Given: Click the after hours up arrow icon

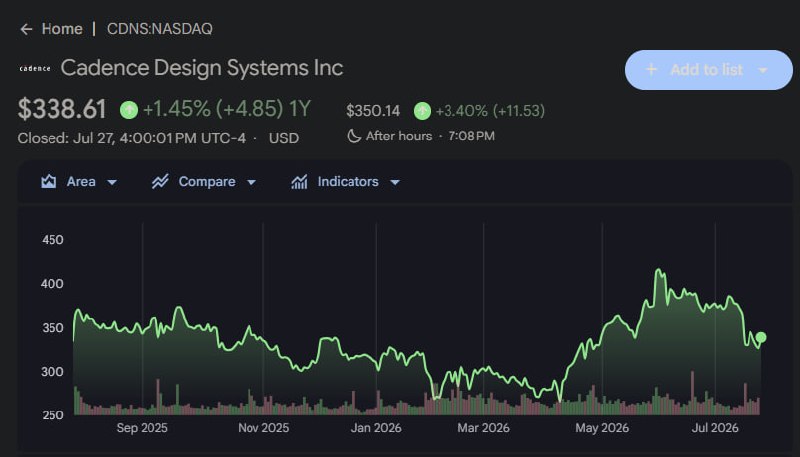Looking at the screenshot, I should tap(422, 111).
